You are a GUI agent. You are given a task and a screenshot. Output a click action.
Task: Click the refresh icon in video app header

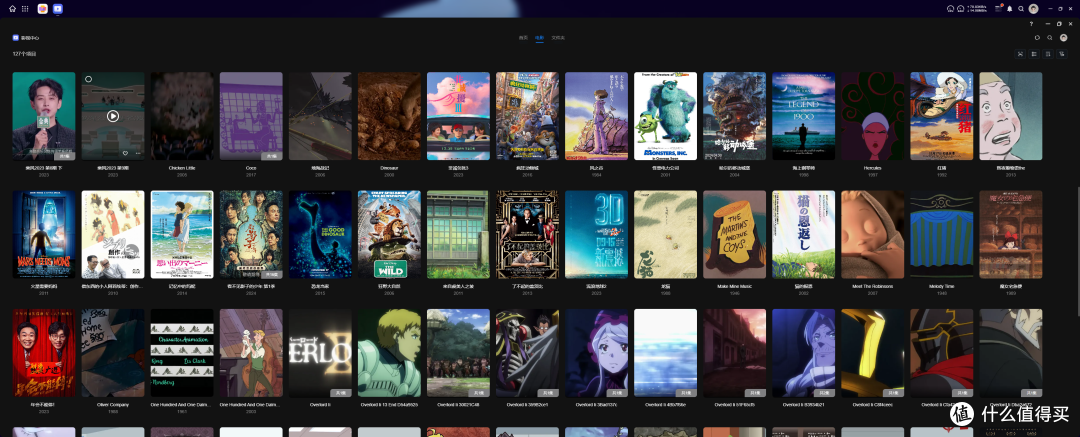(1038, 38)
